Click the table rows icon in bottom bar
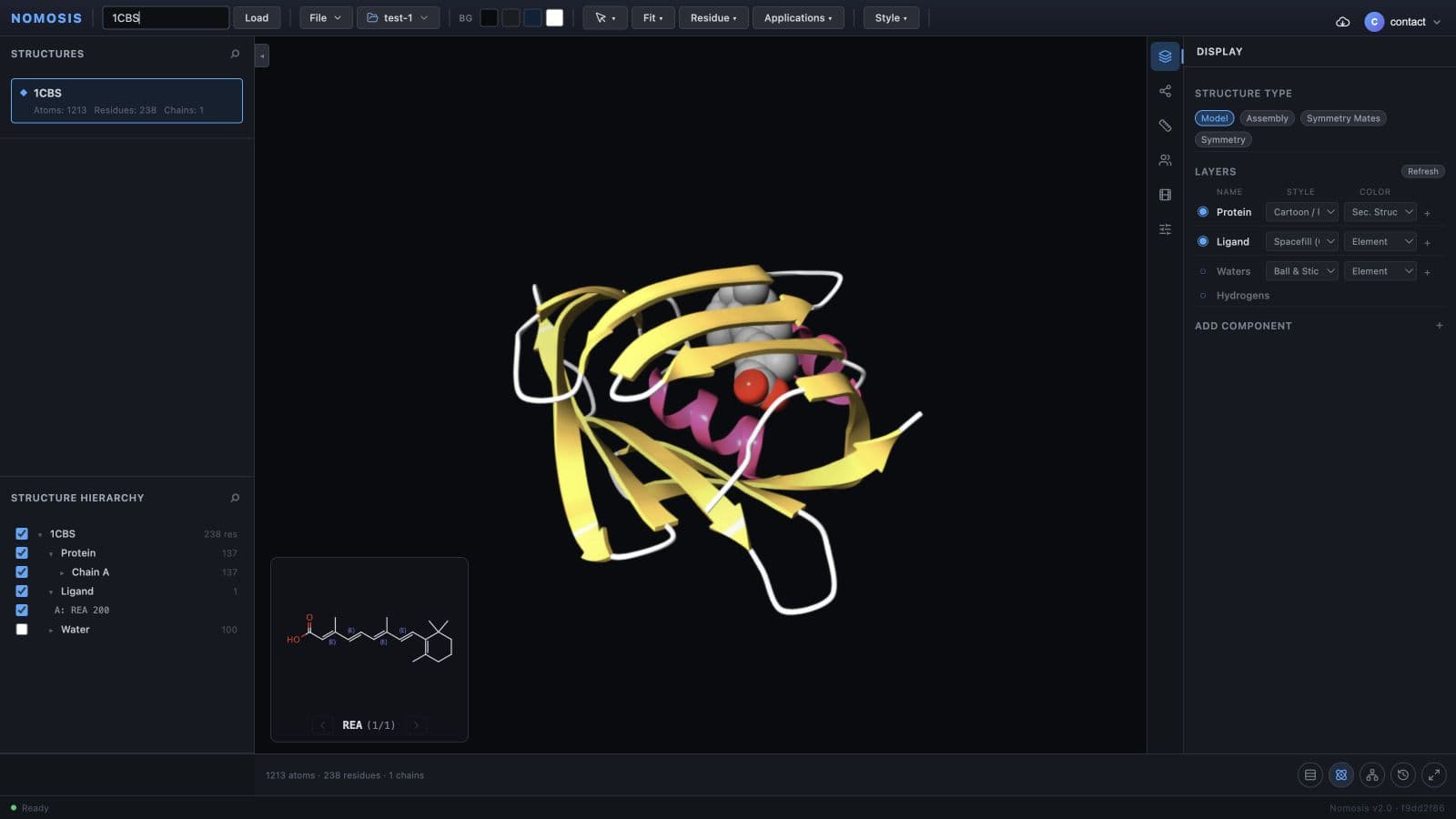 click(1310, 775)
